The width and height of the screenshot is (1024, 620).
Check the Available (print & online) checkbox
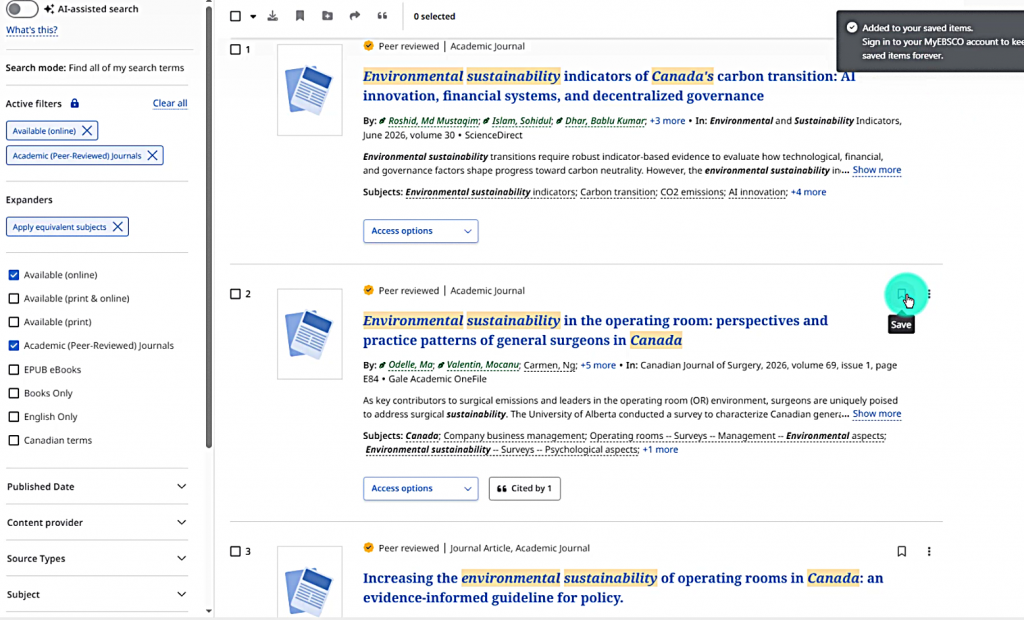click(14, 299)
